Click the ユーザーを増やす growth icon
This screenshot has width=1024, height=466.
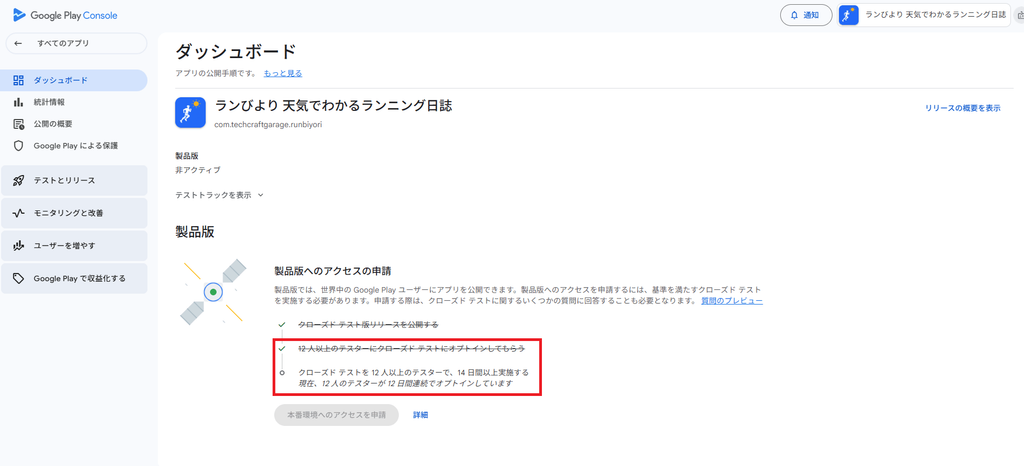18,246
